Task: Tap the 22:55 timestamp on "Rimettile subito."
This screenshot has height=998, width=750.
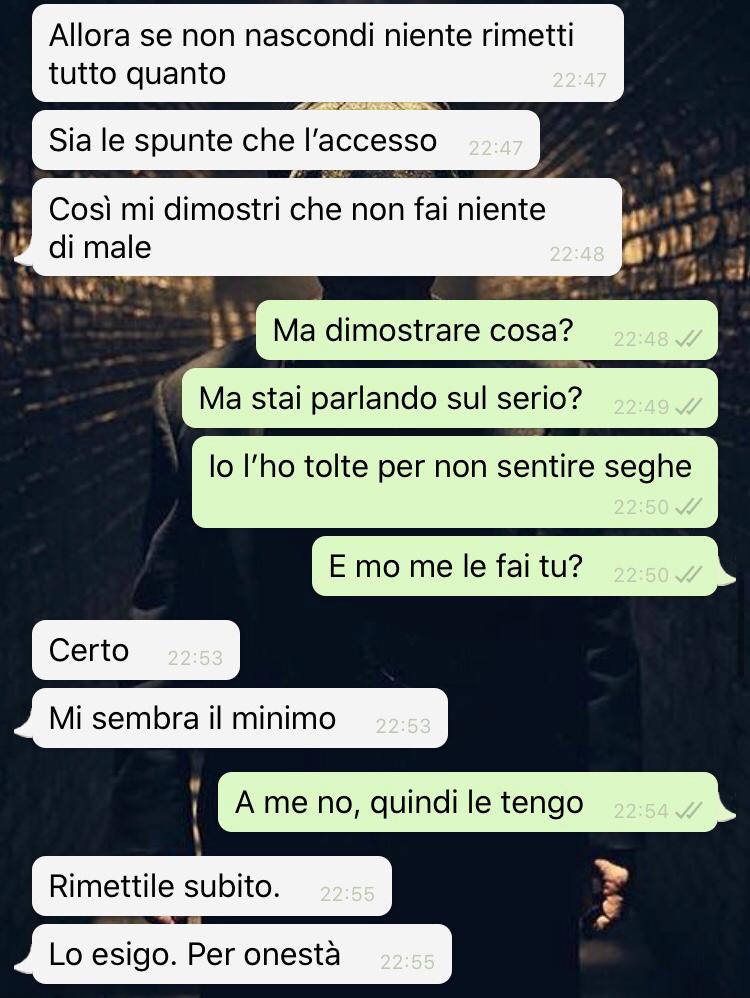Action: point(347,894)
